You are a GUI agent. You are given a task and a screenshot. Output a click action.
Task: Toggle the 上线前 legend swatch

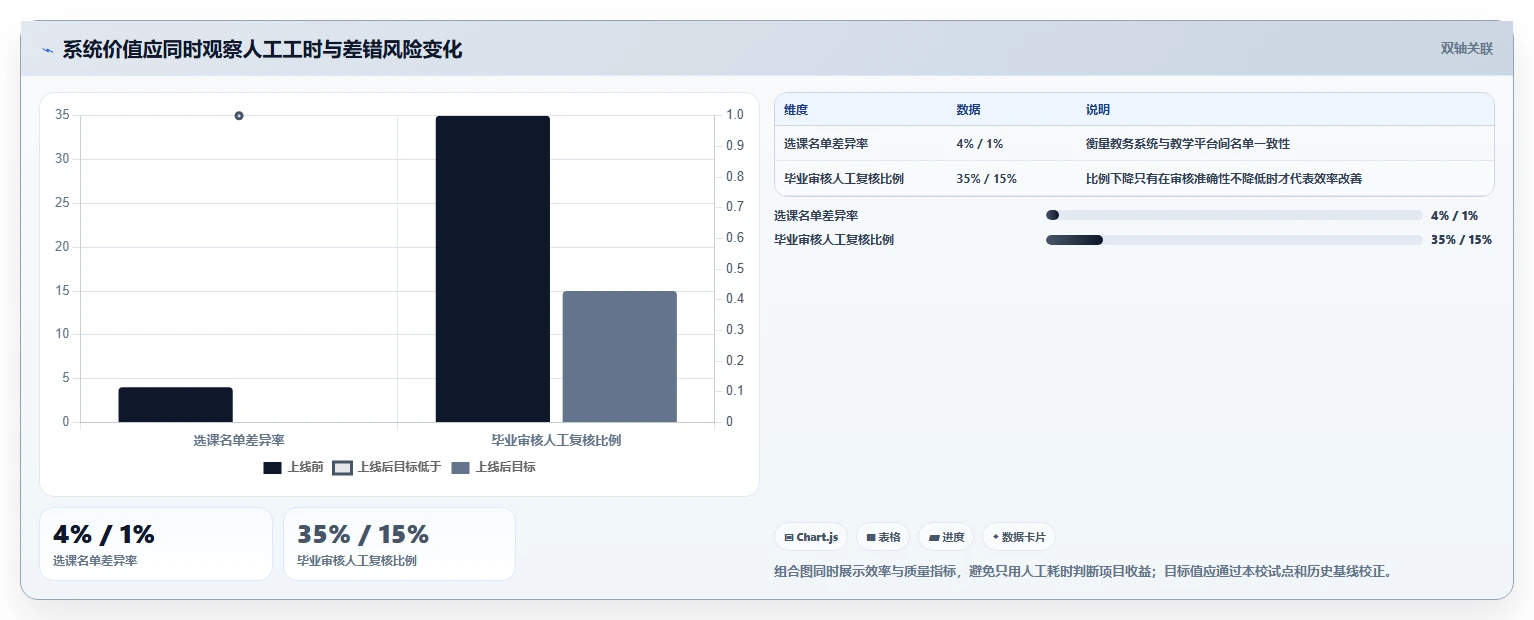pos(272,467)
